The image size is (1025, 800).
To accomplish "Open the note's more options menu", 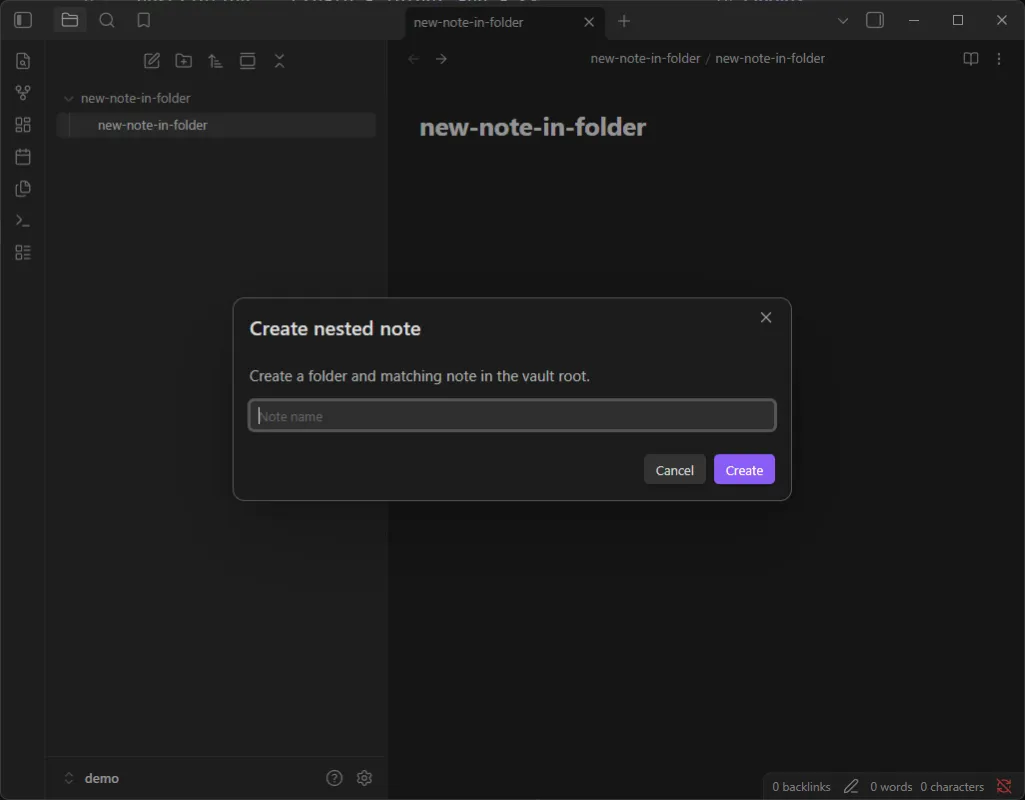I will pos(999,59).
